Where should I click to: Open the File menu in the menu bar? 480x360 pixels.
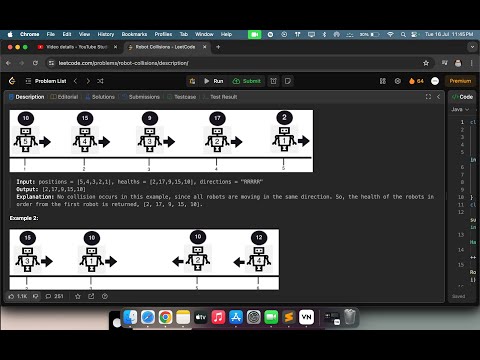tap(51, 34)
